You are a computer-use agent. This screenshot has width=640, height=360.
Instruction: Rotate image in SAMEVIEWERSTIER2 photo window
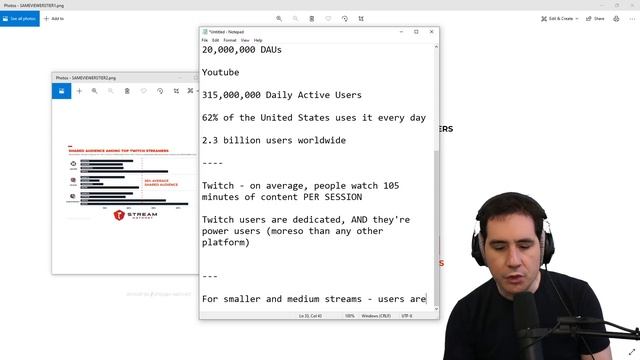click(160, 91)
